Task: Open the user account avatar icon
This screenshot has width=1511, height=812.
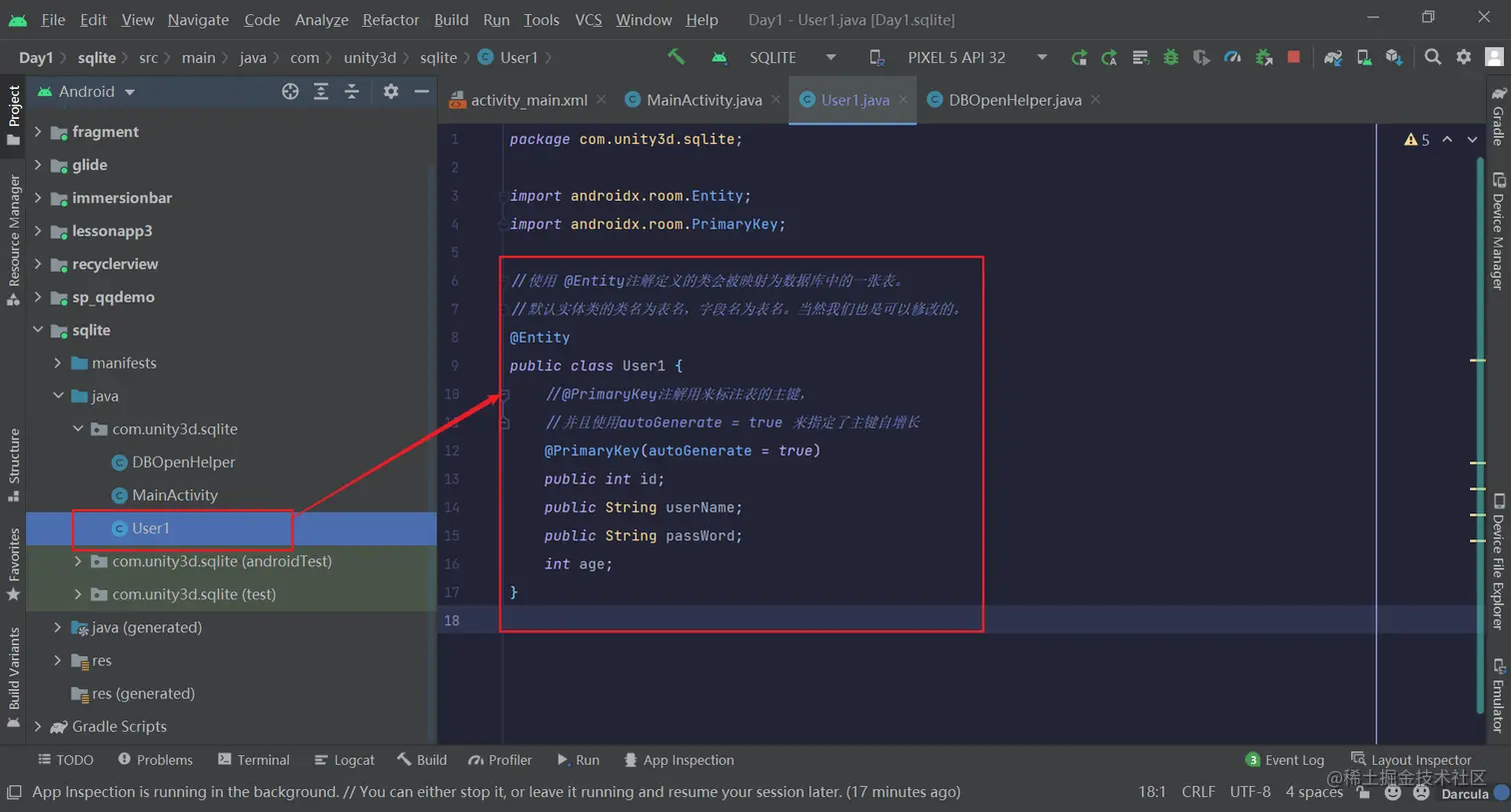Action: [x=1495, y=57]
